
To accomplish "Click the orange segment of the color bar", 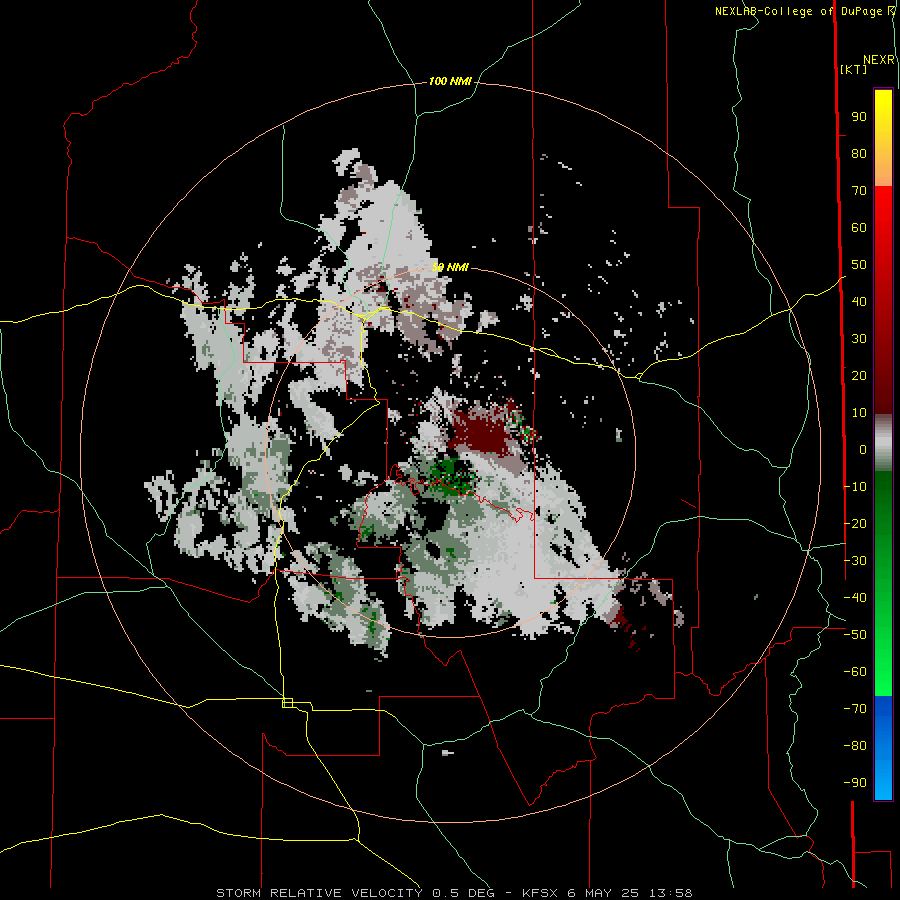I will (x=883, y=172).
